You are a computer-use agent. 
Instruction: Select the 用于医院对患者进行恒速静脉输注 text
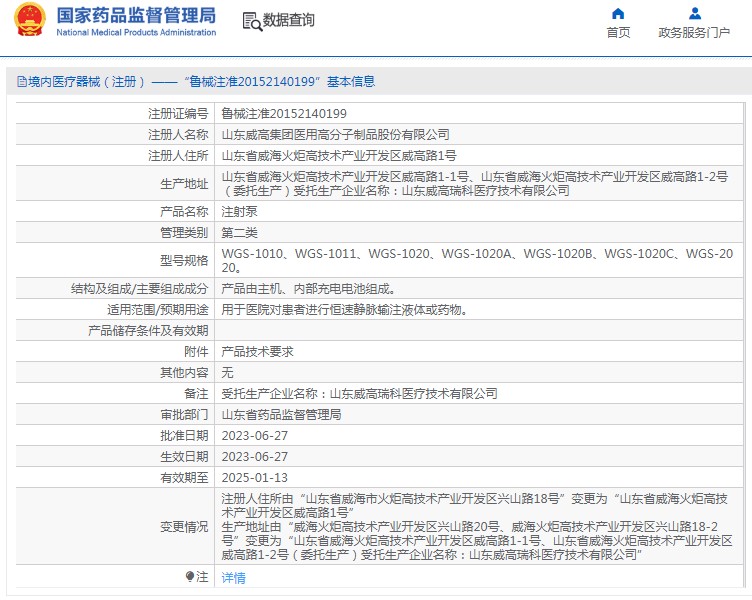[344, 310]
